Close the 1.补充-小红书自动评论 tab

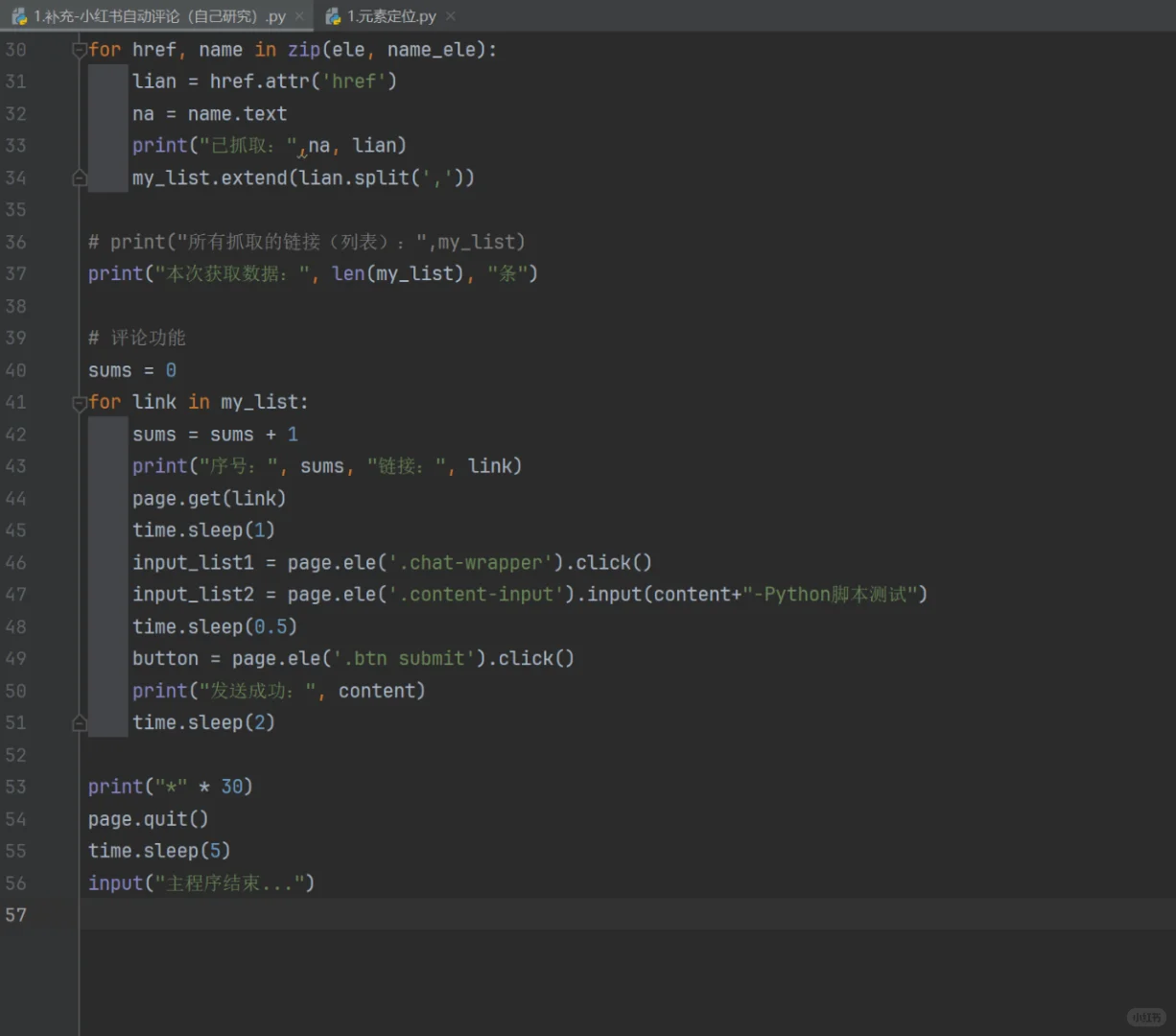coord(299,16)
